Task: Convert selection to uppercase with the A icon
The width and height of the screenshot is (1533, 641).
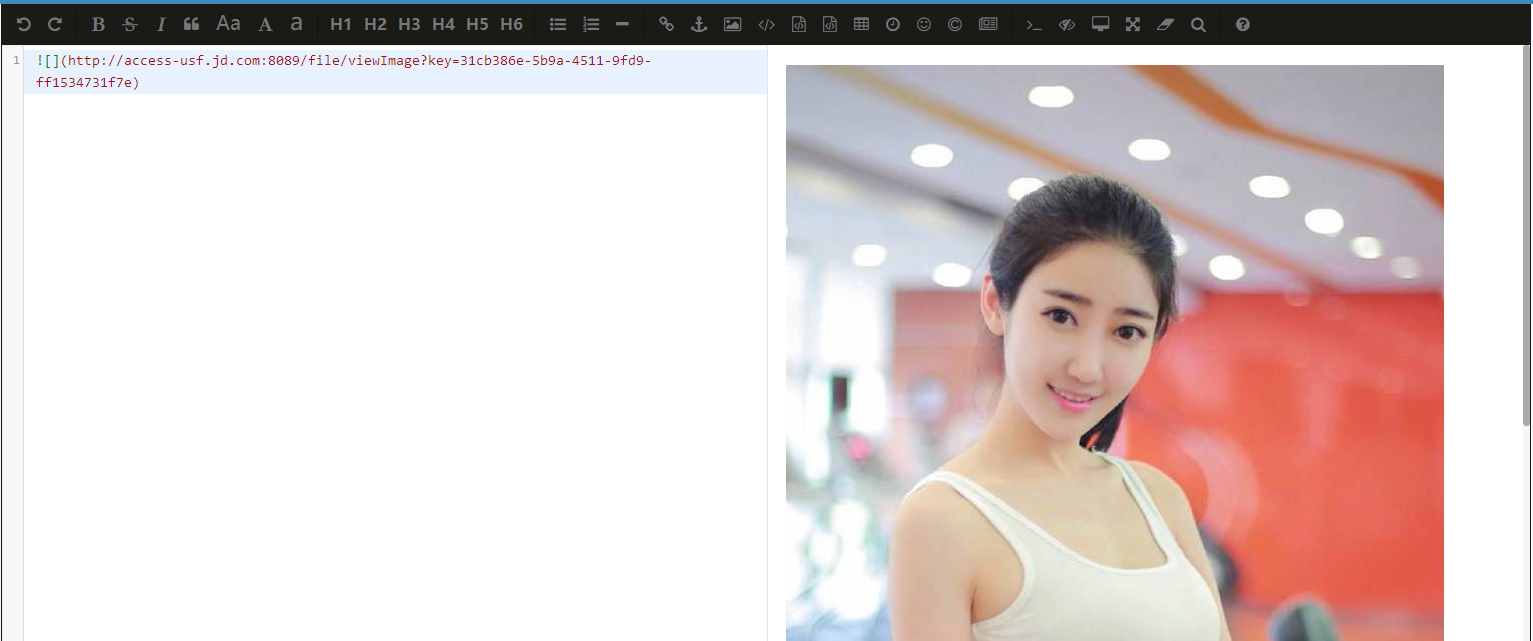Action: [265, 24]
